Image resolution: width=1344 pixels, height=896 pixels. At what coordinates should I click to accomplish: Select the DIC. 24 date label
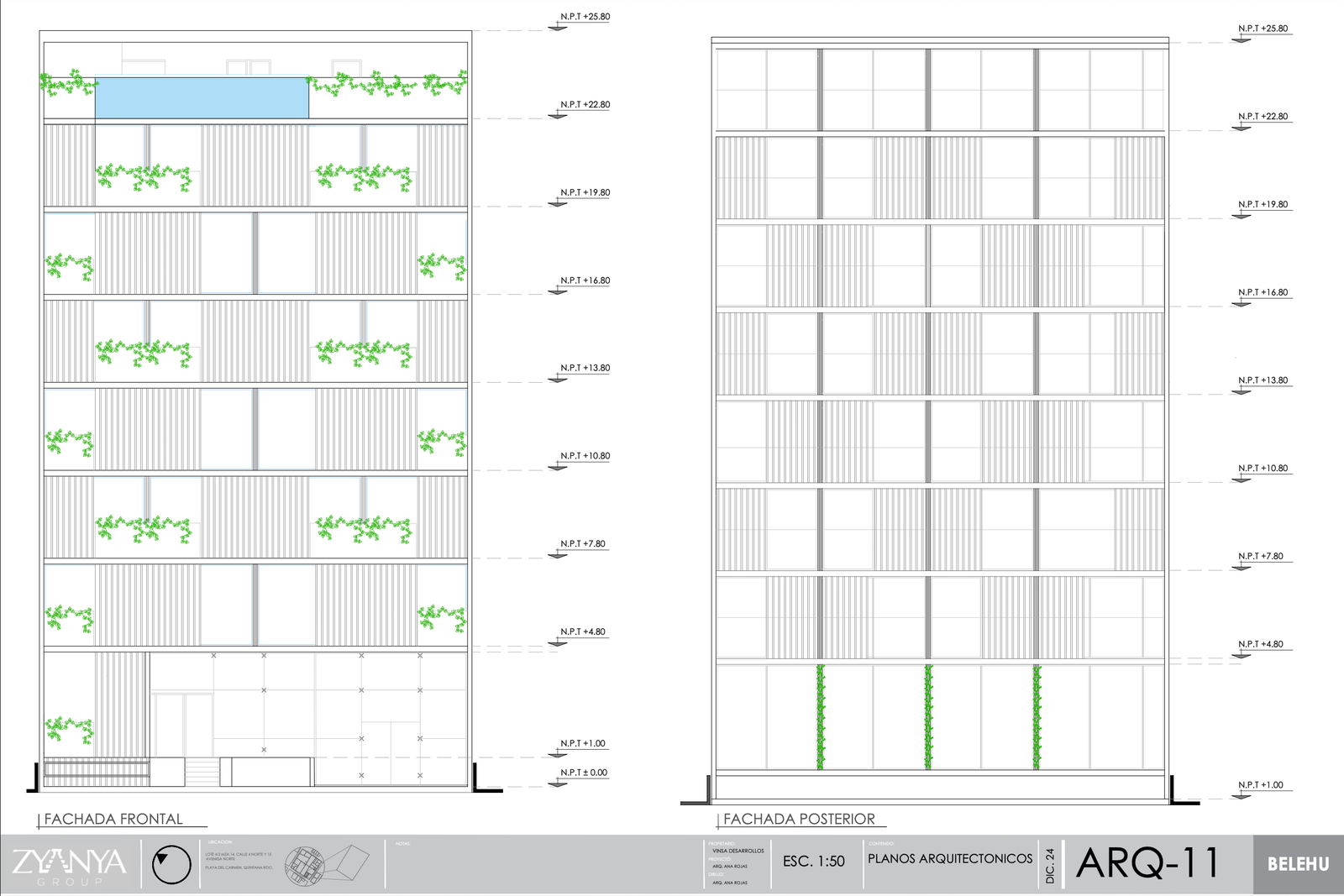tap(1050, 865)
